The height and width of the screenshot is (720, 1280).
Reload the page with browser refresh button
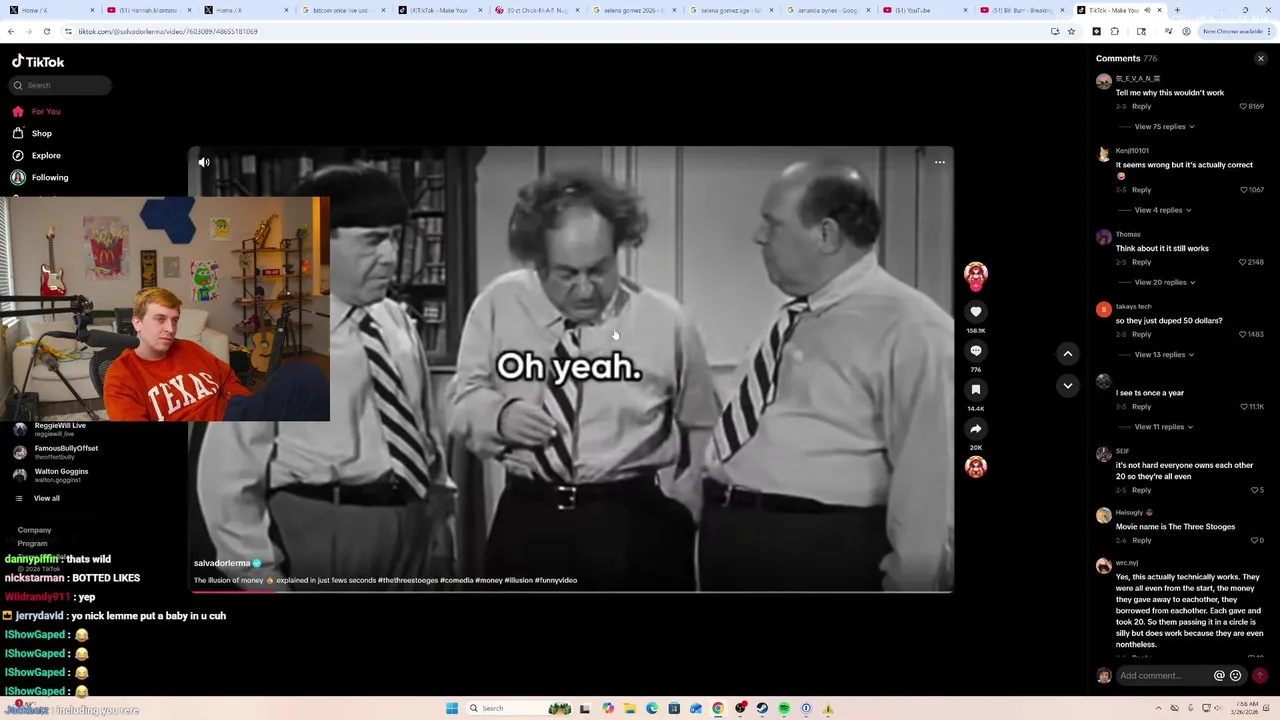coord(46,31)
